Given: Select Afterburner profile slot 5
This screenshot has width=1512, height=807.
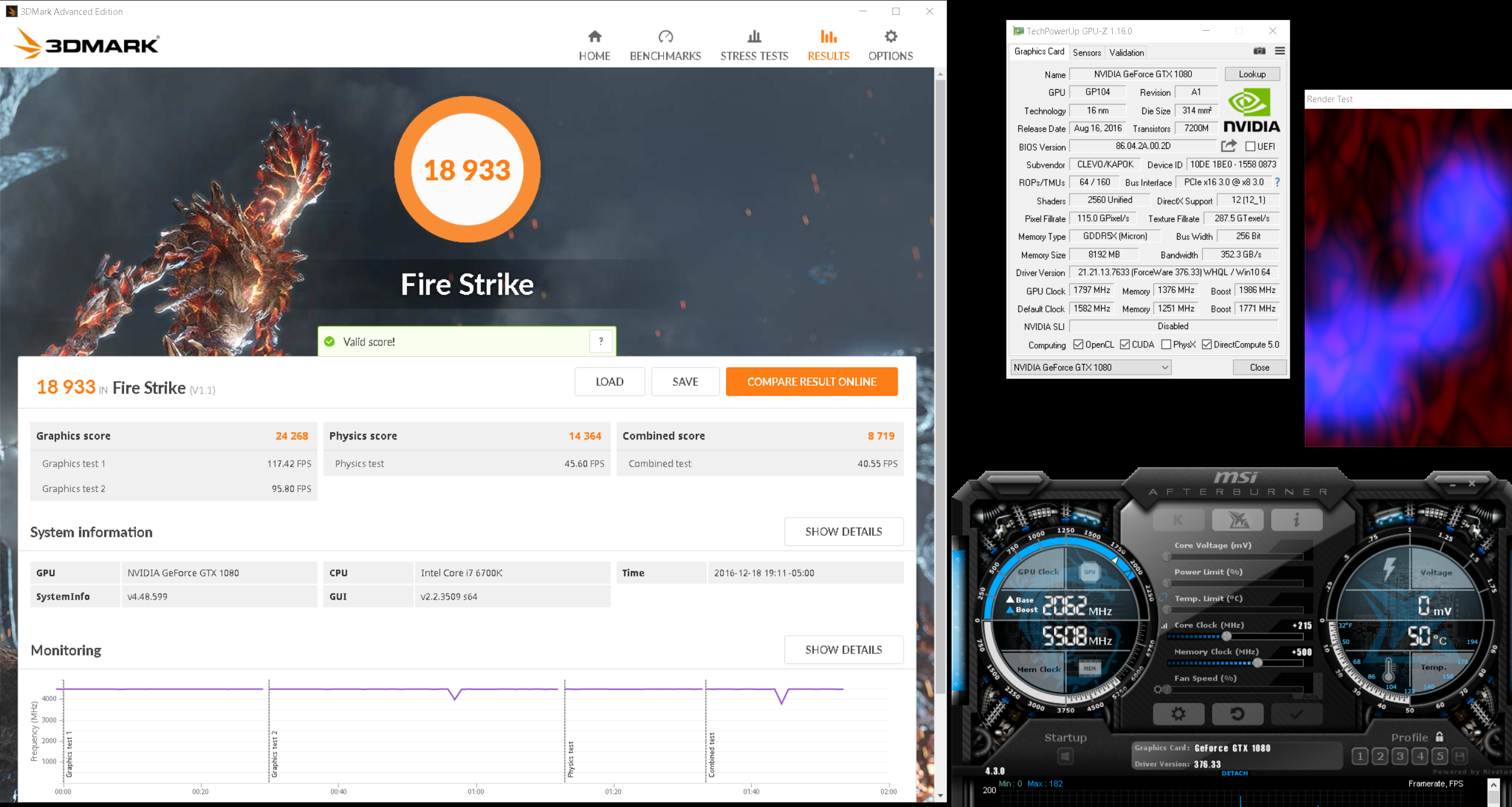Looking at the screenshot, I should point(1440,756).
